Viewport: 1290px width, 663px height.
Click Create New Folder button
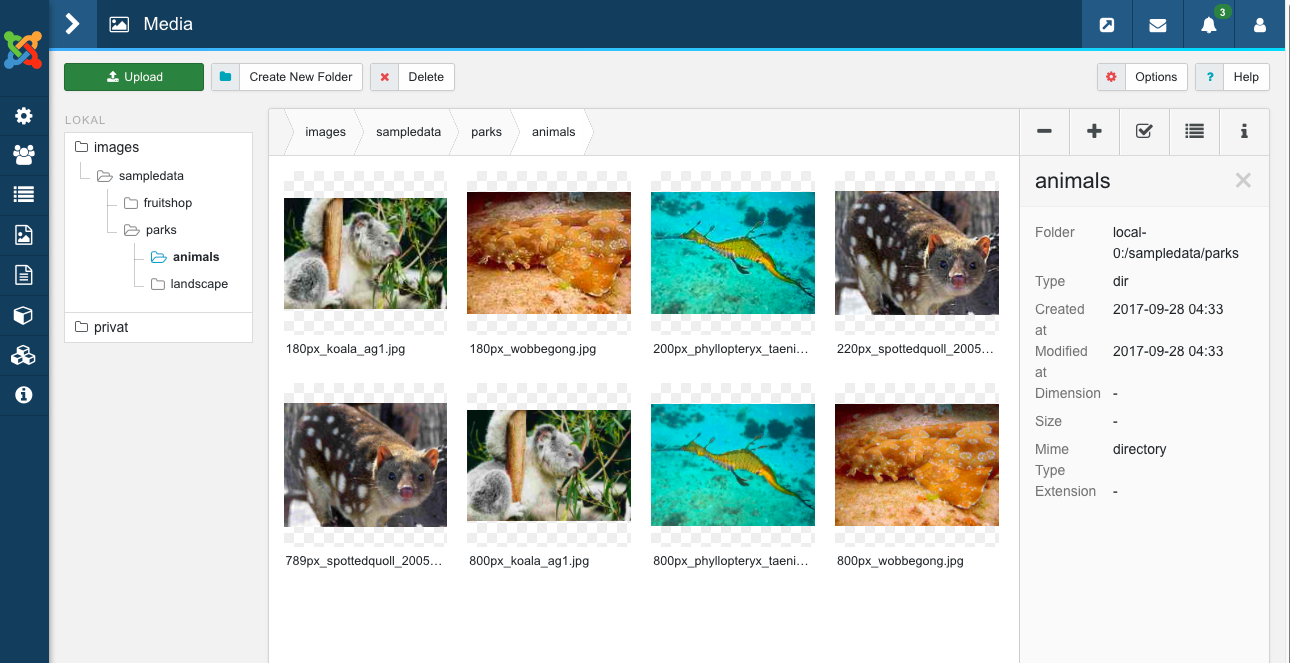[x=287, y=77]
